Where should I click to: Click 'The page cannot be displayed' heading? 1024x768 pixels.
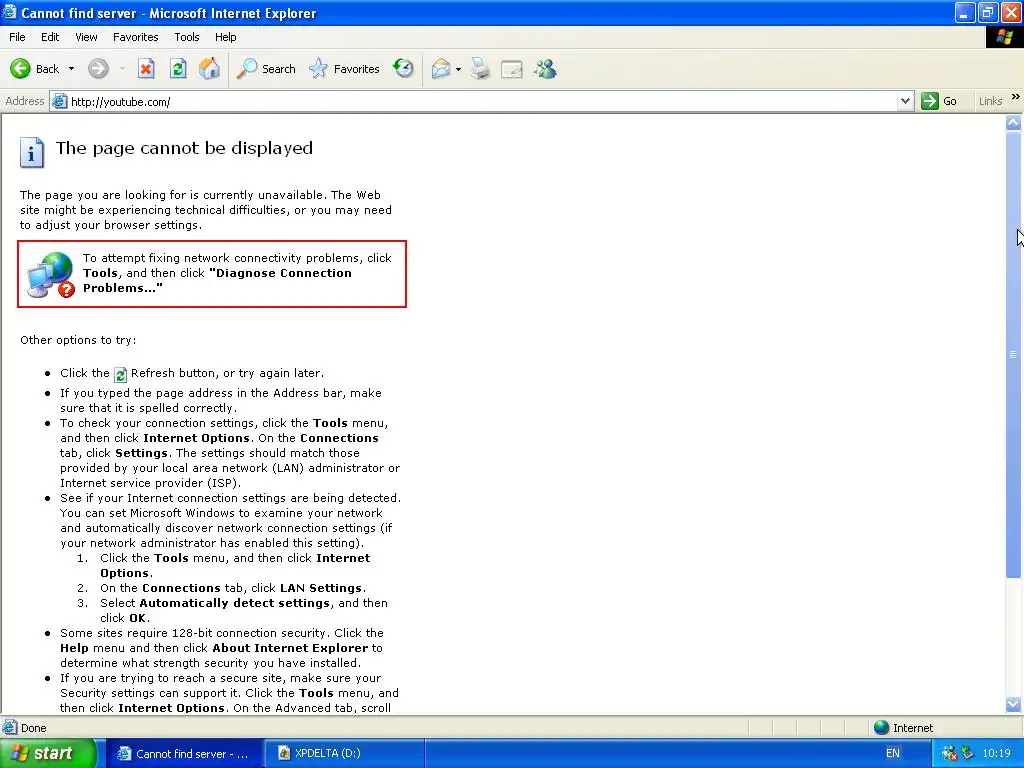pos(184,148)
